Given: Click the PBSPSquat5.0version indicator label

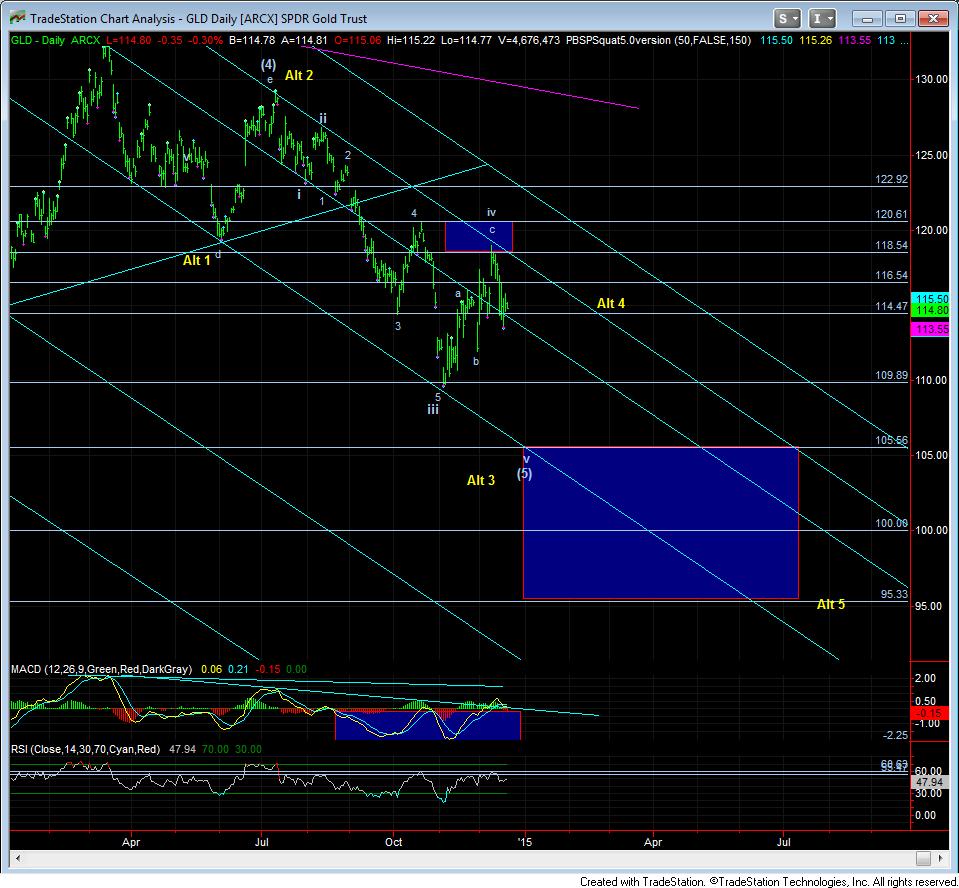Looking at the screenshot, I should tap(658, 40).
